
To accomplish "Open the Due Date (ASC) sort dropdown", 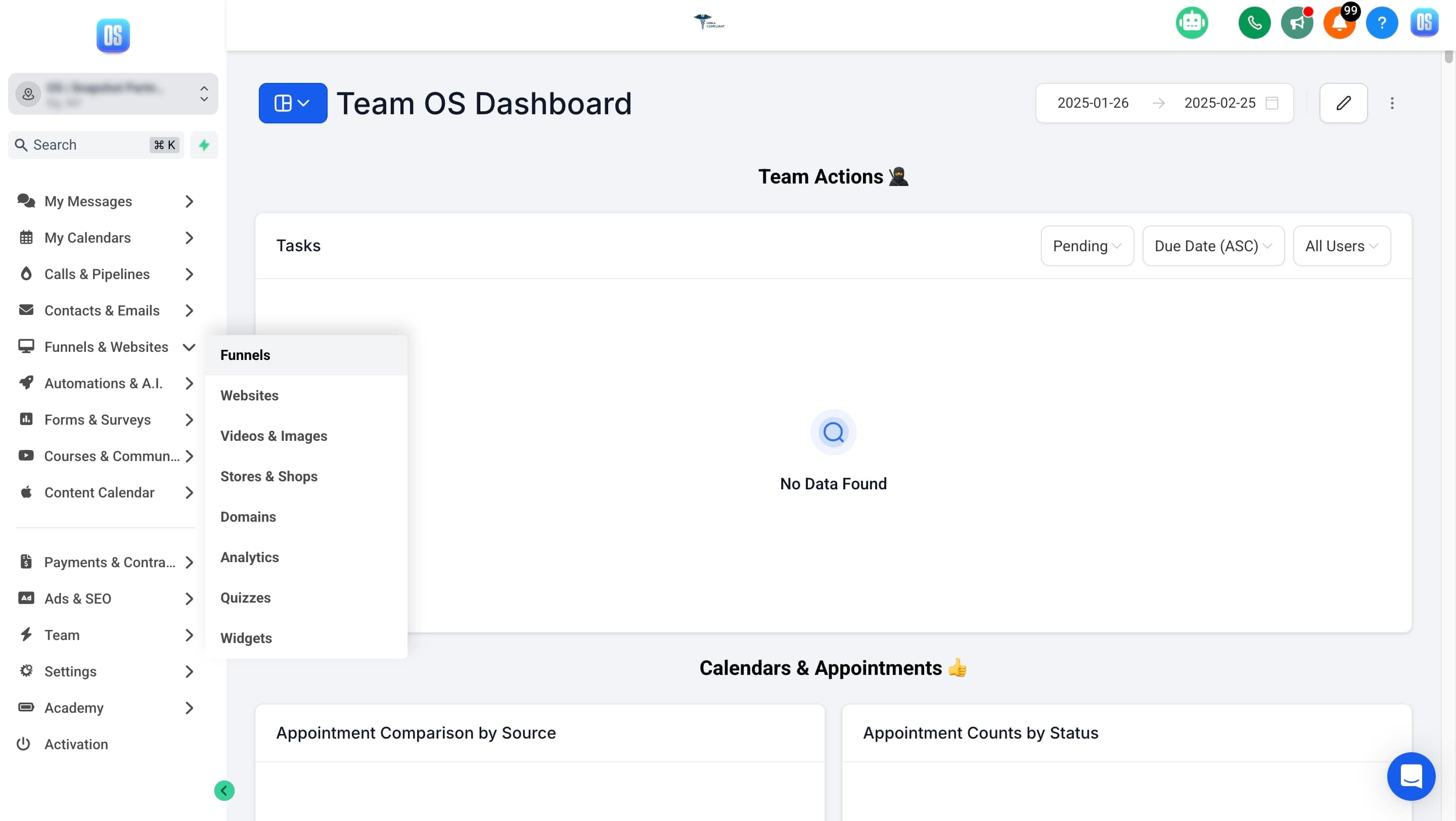I will tap(1213, 246).
